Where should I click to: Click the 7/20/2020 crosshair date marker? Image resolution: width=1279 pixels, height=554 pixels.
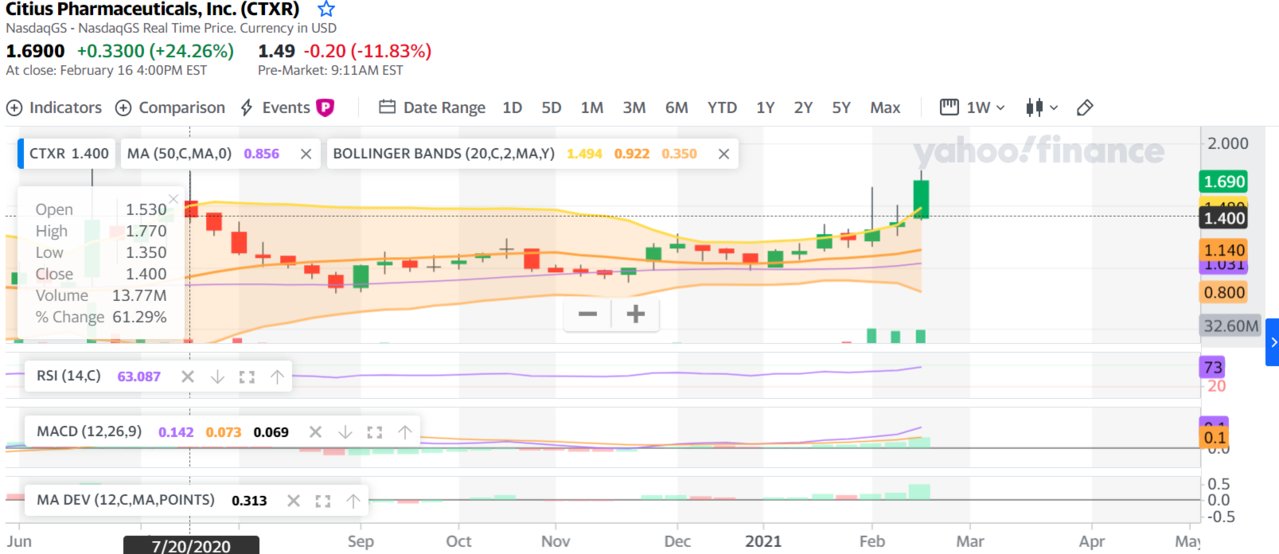(191, 545)
